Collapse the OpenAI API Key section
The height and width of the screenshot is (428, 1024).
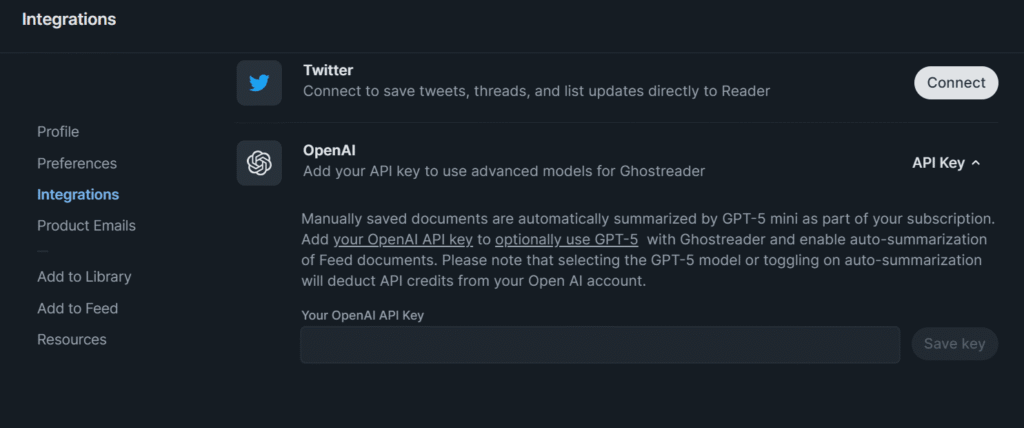[x=946, y=163]
